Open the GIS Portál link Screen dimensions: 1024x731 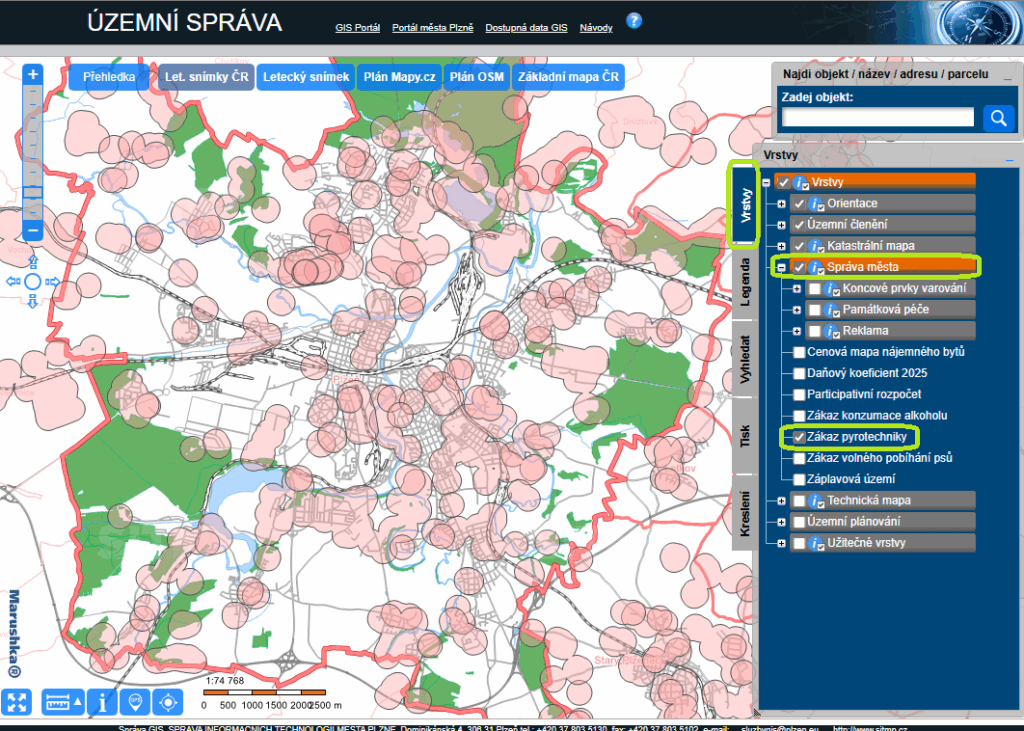click(x=357, y=27)
